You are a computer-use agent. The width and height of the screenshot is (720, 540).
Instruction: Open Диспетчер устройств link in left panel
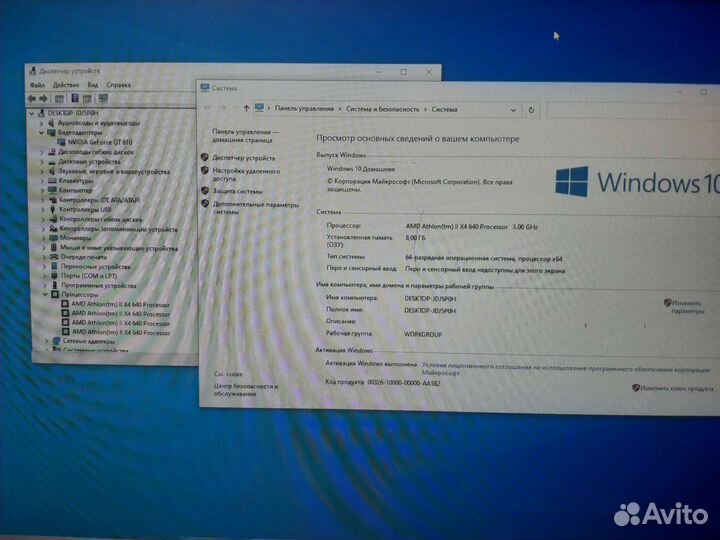tap(243, 157)
